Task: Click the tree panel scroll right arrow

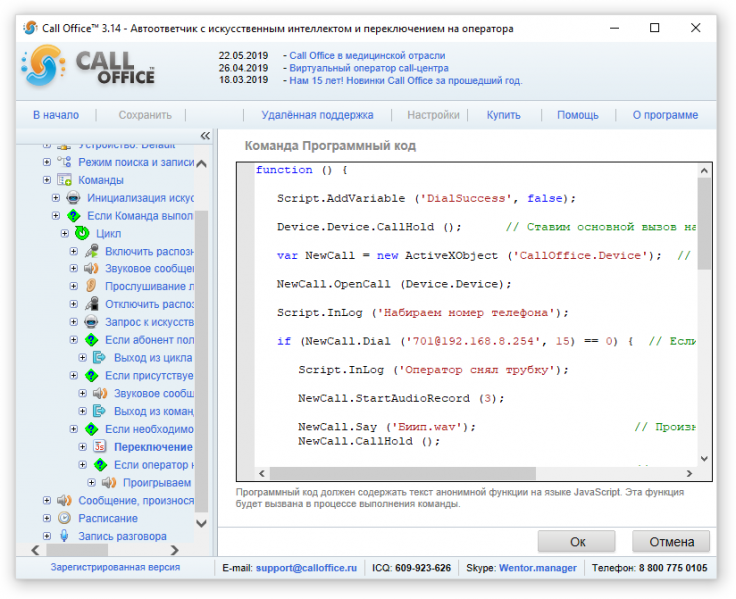Action: (x=175, y=550)
